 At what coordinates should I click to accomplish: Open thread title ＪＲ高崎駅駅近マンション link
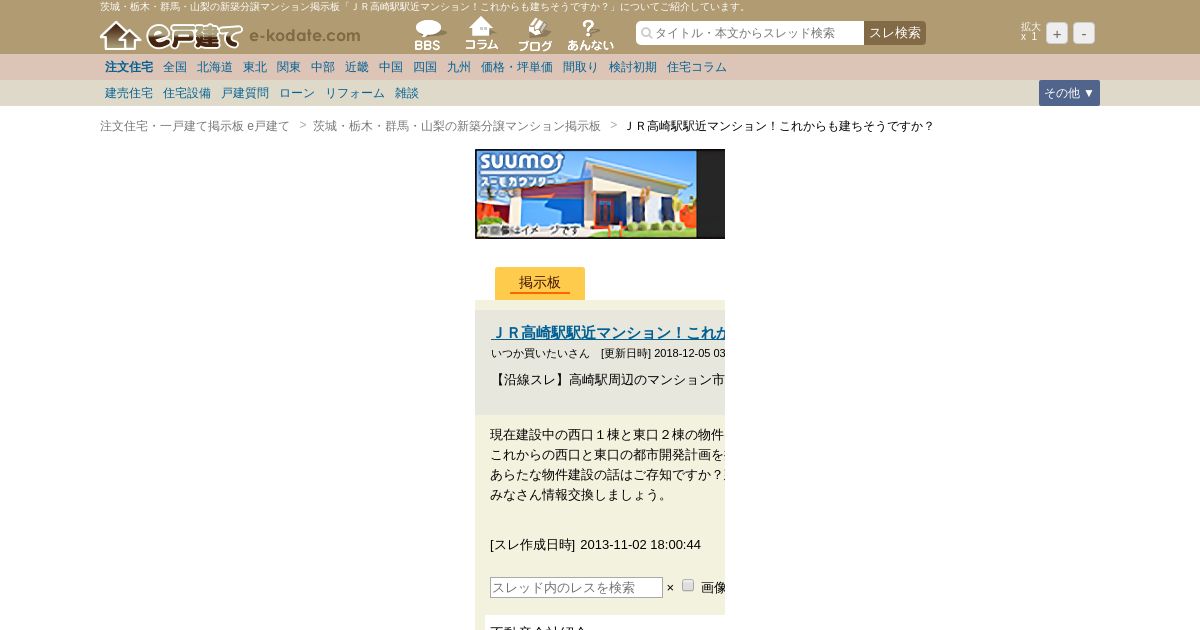tap(608, 332)
